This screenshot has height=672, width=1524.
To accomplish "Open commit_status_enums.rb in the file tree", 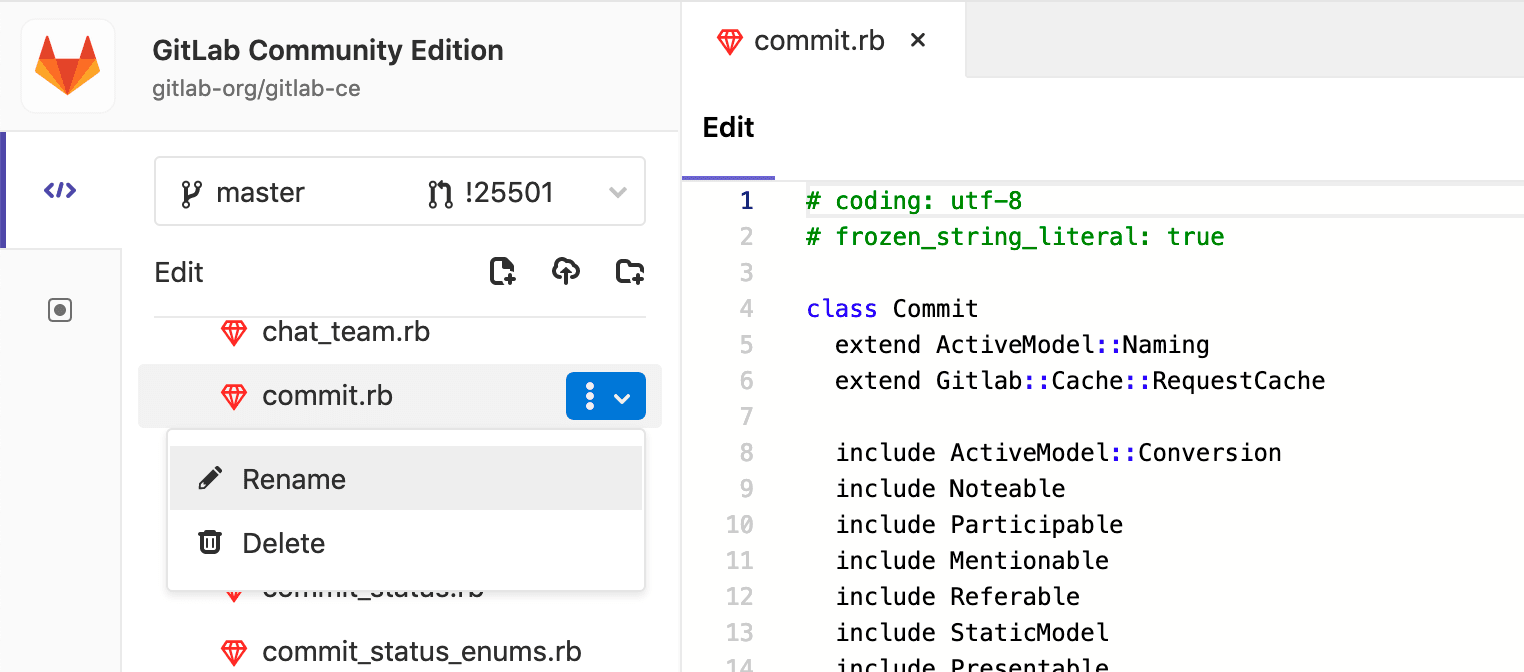I will pyautogui.click(x=421, y=652).
